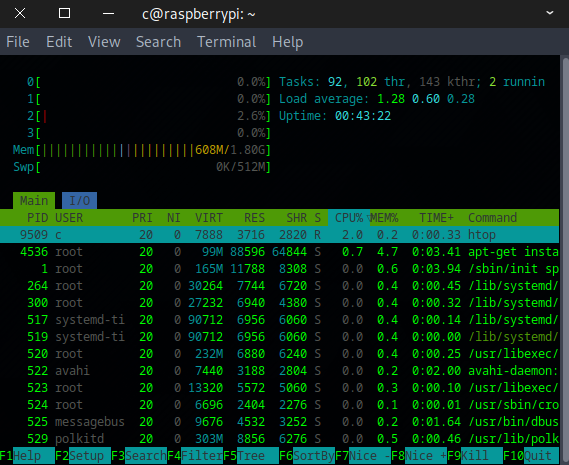Click the F7 Nice - function button

pos(363,456)
